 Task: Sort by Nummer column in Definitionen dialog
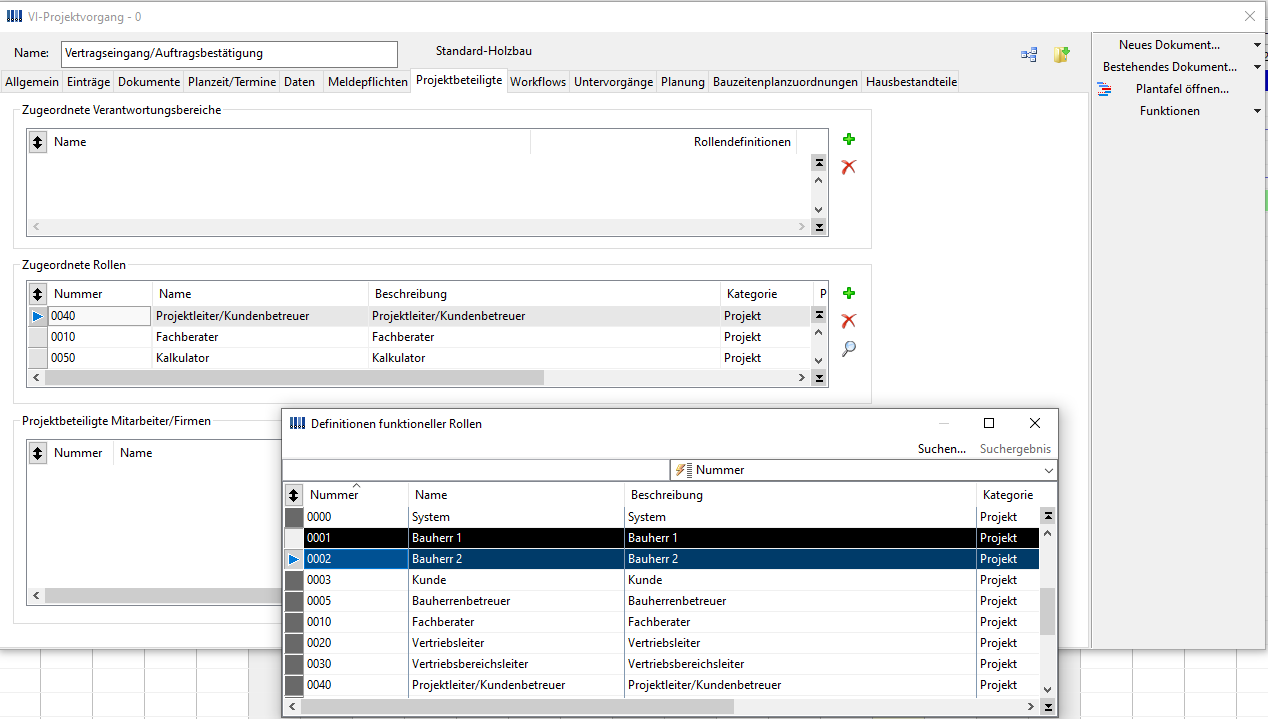(355, 495)
